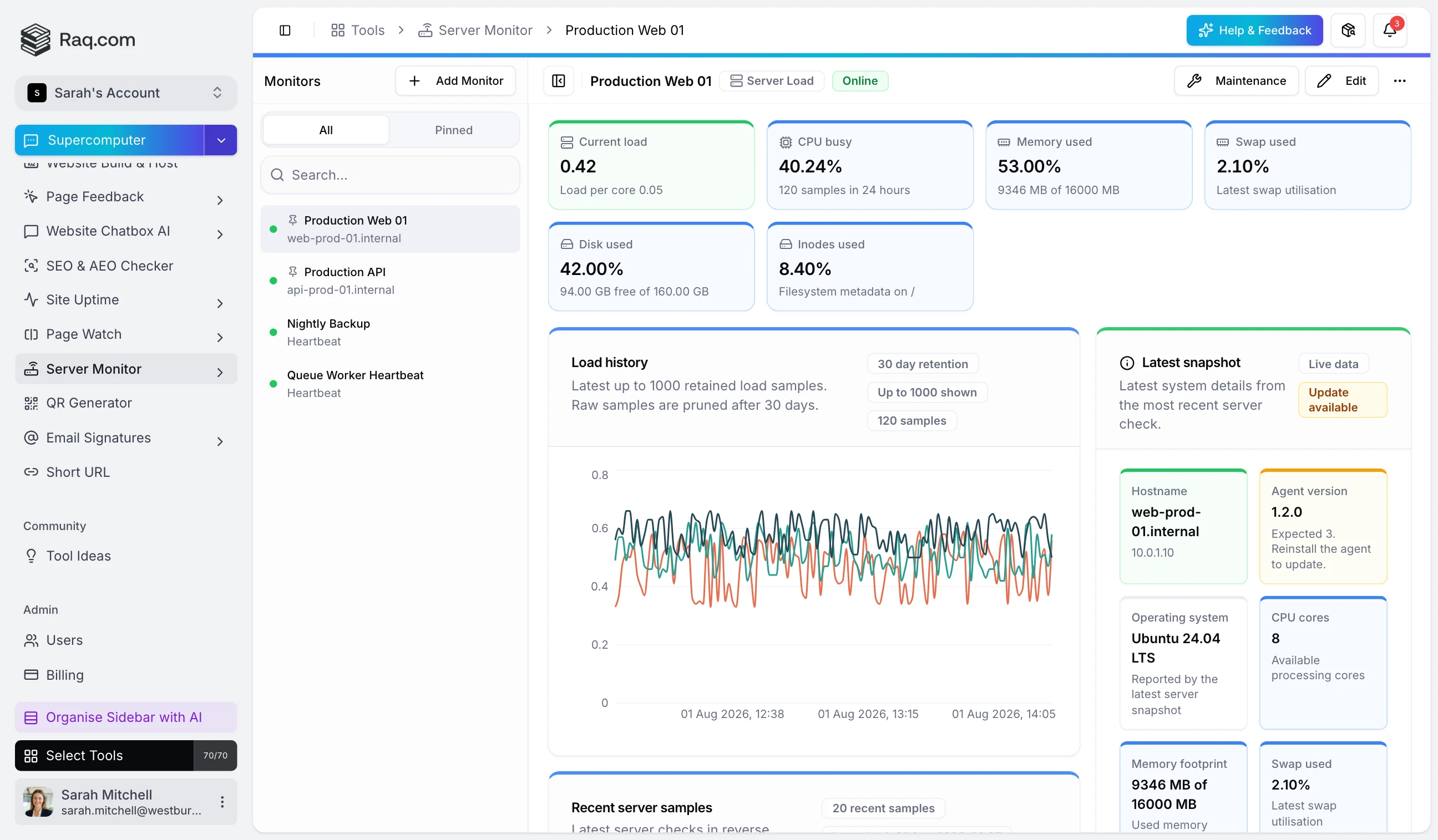Click the search magnifier icon
Screen dimensions: 1438x840
pyautogui.click(x=277, y=175)
